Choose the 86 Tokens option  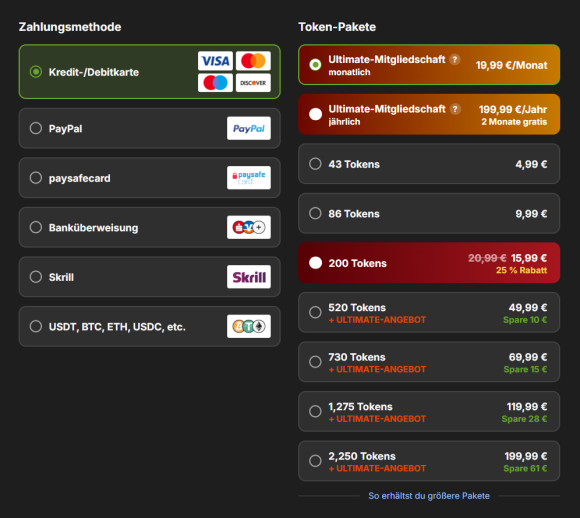pos(429,213)
